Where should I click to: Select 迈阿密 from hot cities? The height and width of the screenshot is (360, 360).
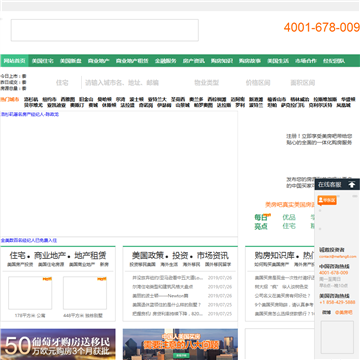pos(238,99)
